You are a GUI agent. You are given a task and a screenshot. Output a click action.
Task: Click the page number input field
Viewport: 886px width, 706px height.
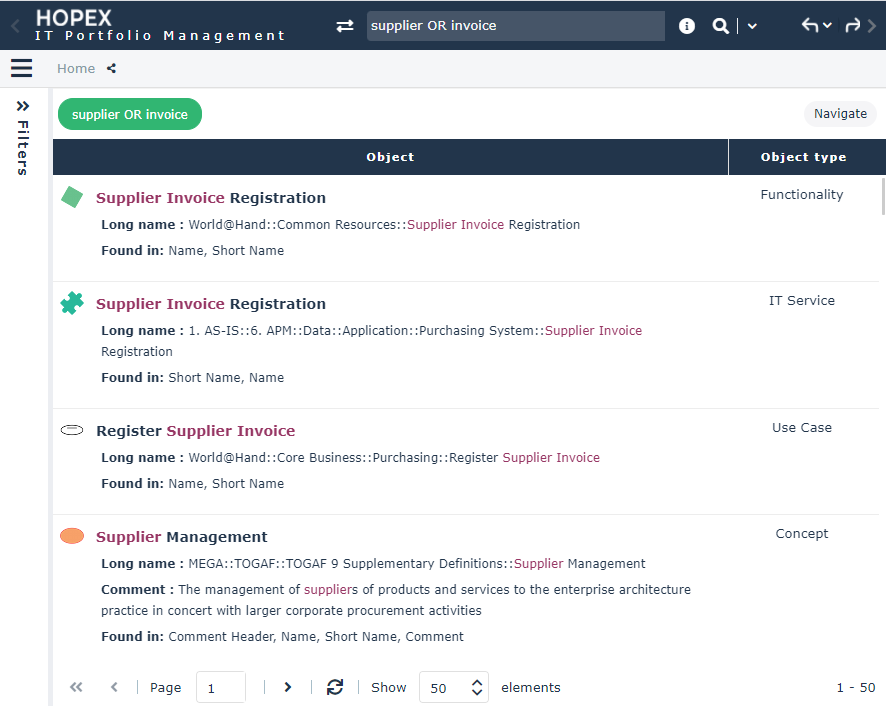click(x=221, y=687)
